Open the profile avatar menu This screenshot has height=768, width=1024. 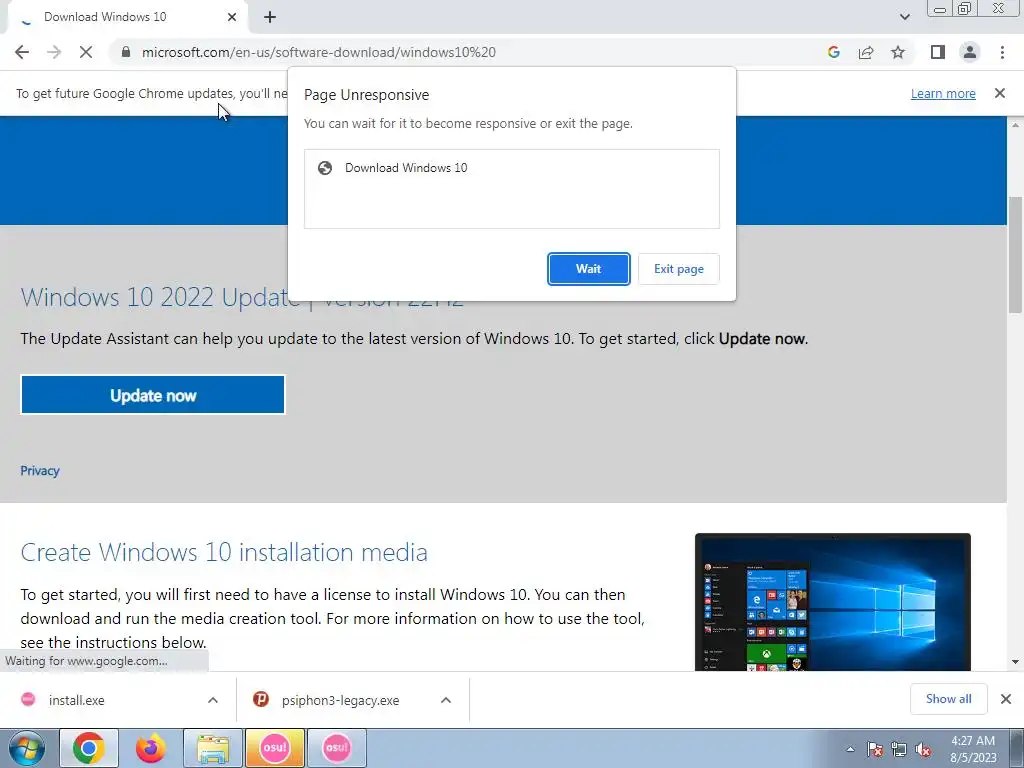(970, 52)
